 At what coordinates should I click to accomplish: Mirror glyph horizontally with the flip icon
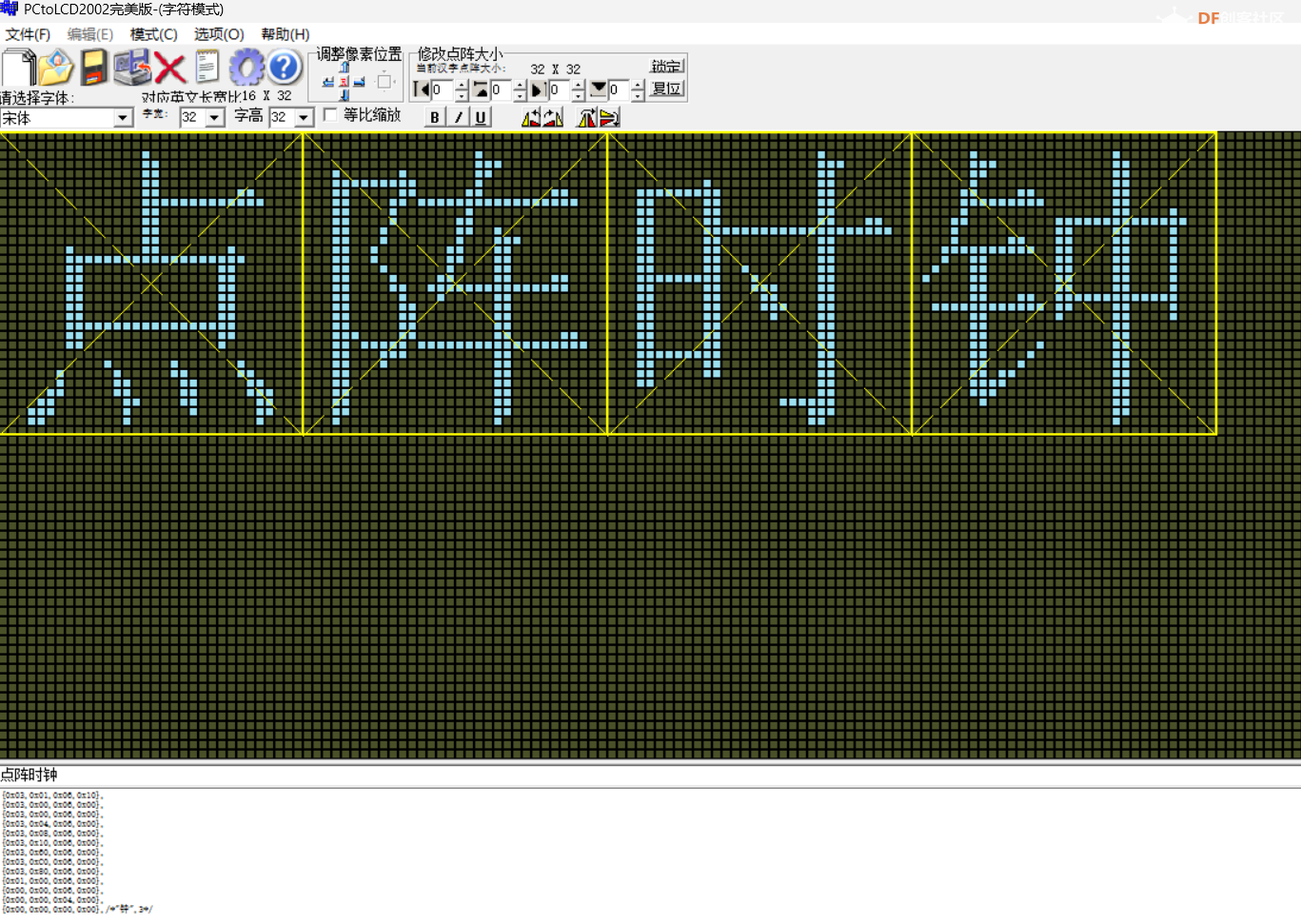tap(587, 117)
